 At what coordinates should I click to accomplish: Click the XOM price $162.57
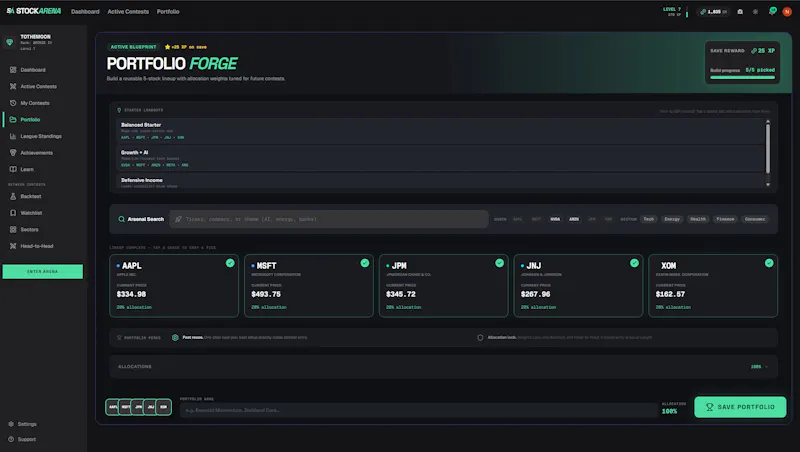(670, 294)
